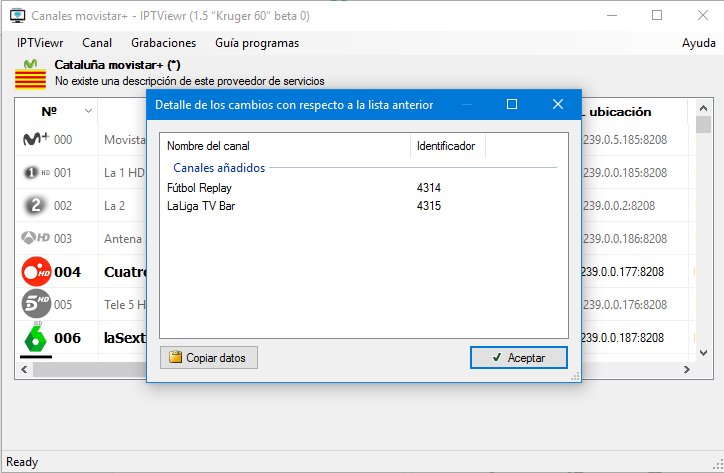Select the laSexta green channel logo

35,338
